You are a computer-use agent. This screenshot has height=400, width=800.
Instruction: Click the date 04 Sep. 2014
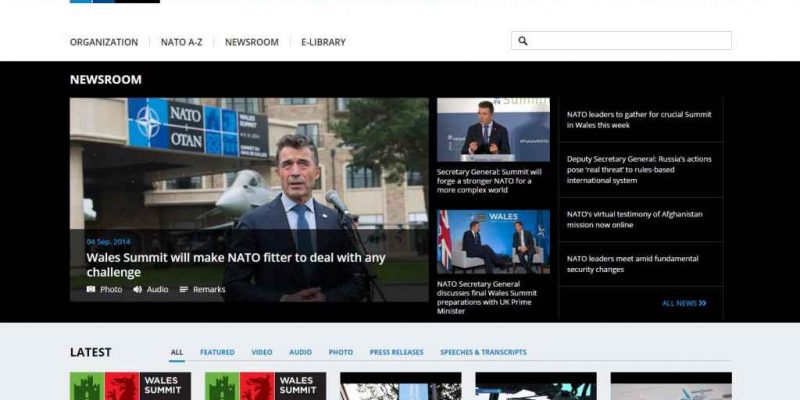click(x=108, y=242)
